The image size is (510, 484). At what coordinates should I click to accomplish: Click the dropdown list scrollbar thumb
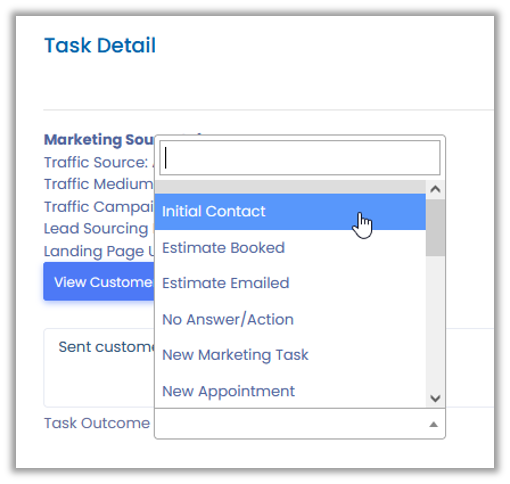point(435,228)
